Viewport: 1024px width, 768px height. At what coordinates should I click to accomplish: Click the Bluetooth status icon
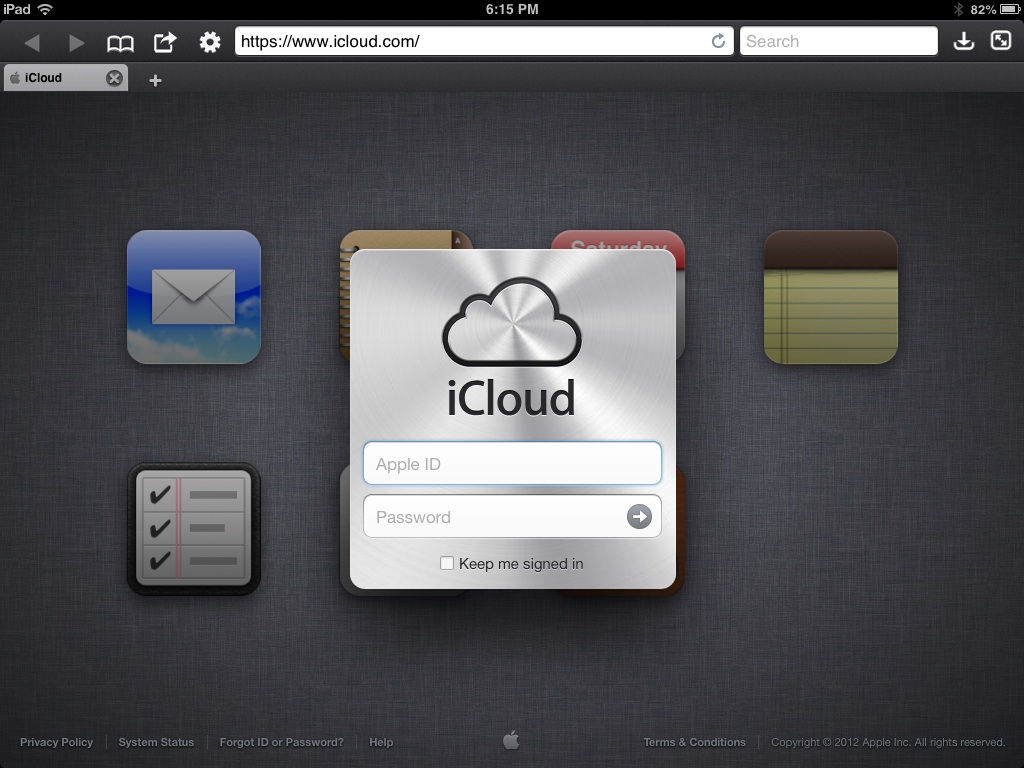click(958, 9)
